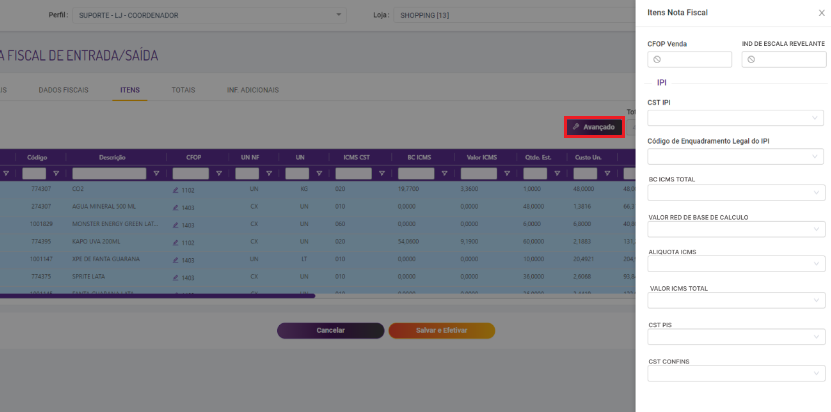The image size is (831, 412).
Task: Click the Qtde. Est. column filter icon
Action: coord(557,173)
